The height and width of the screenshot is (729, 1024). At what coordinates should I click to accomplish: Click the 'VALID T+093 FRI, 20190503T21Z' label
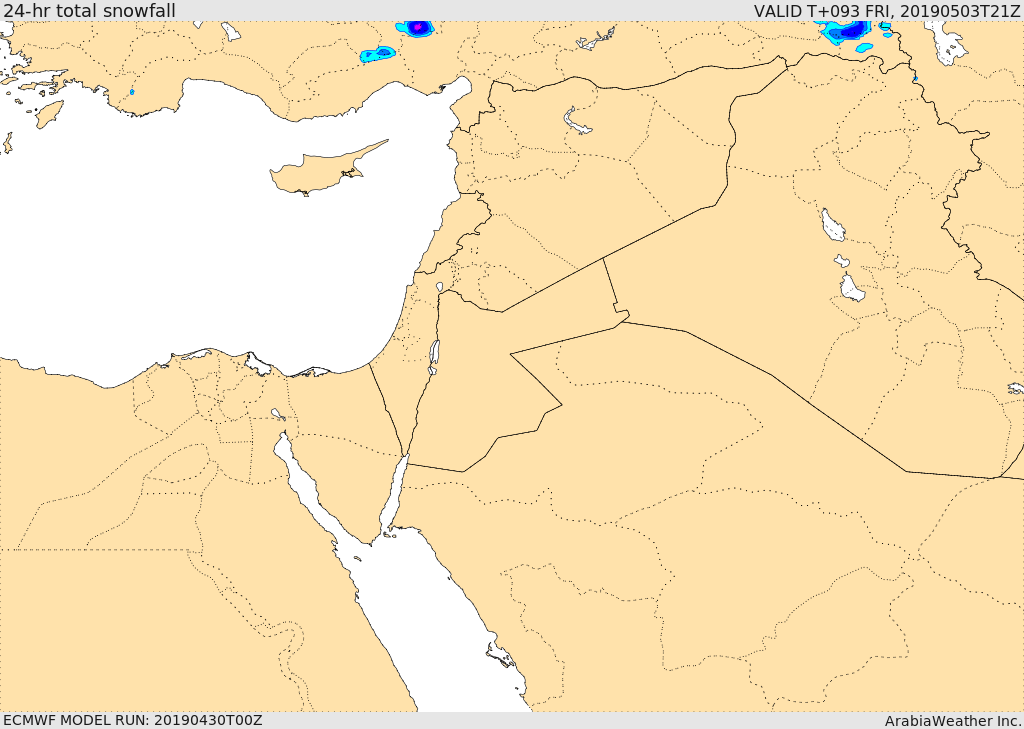pos(886,11)
